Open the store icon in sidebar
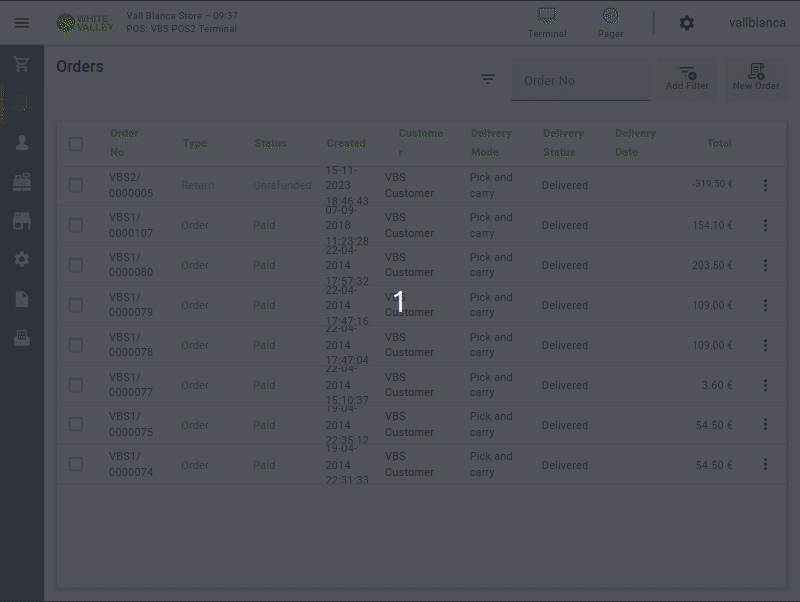 (22, 221)
